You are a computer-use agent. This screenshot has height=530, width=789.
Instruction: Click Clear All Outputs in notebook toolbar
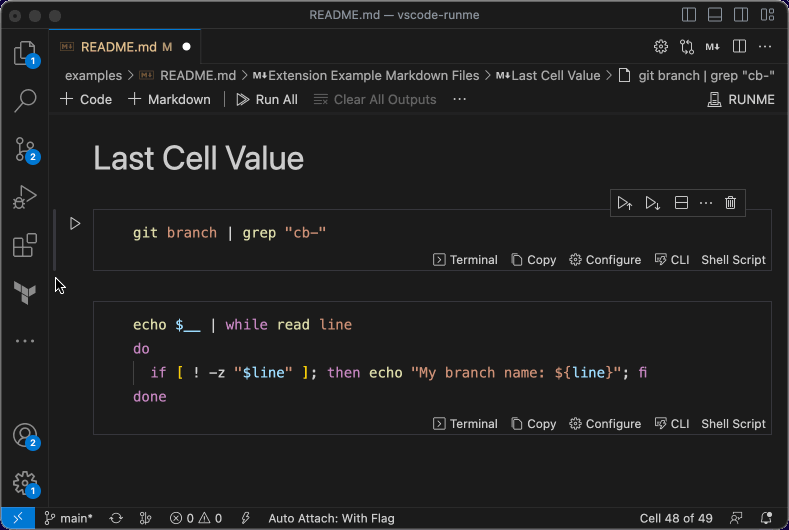(x=375, y=100)
